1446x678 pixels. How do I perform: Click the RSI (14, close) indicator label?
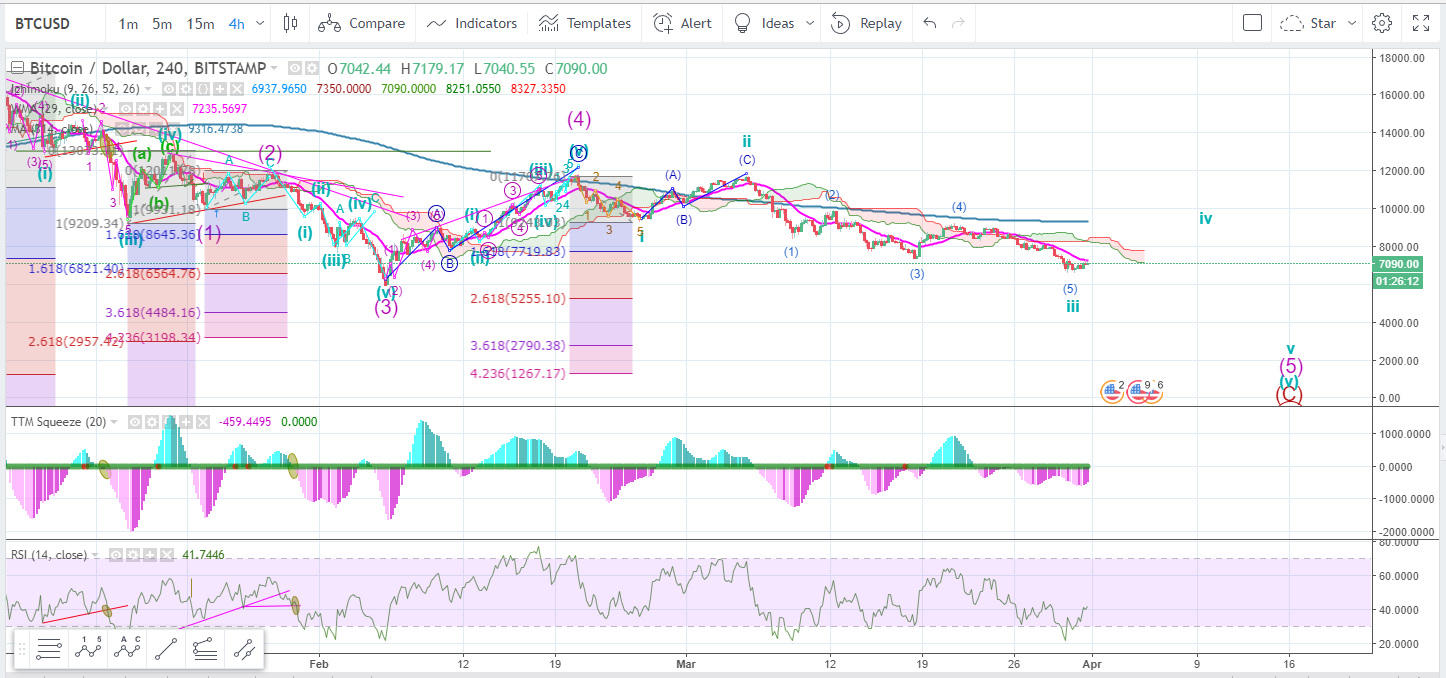(x=50, y=554)
